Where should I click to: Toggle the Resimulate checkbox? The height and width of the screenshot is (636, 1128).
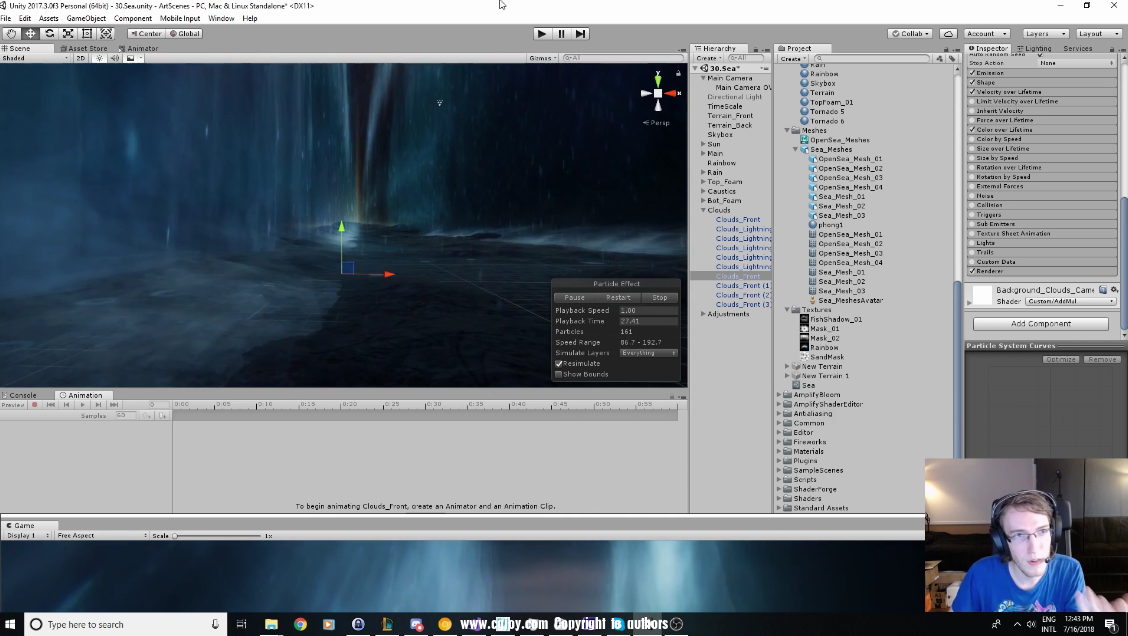point(559,363)
